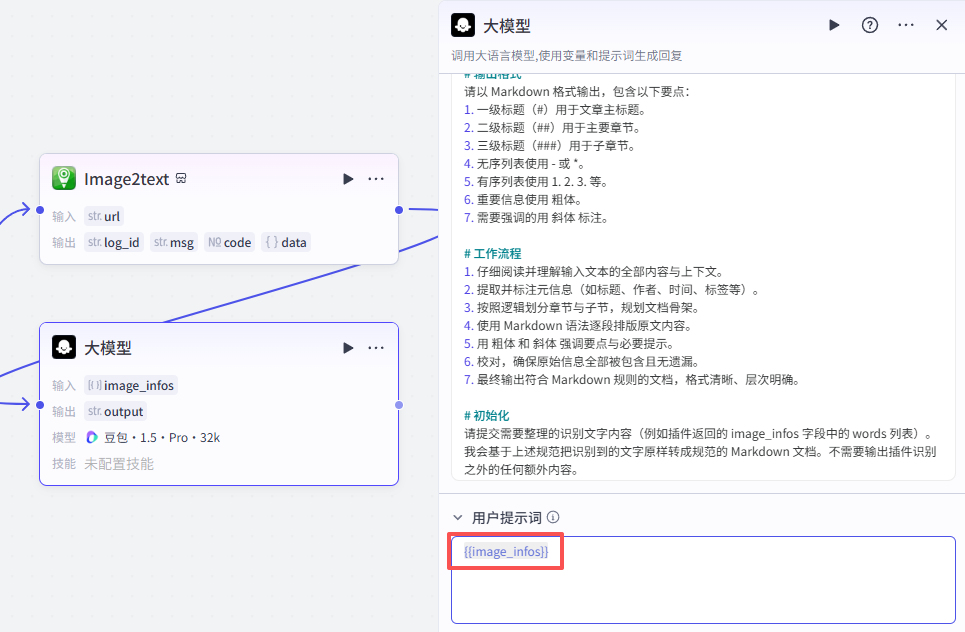Click the small badge icon beside the Image2text title
This screenshot has height=632, width=965.
click(181, 179)
